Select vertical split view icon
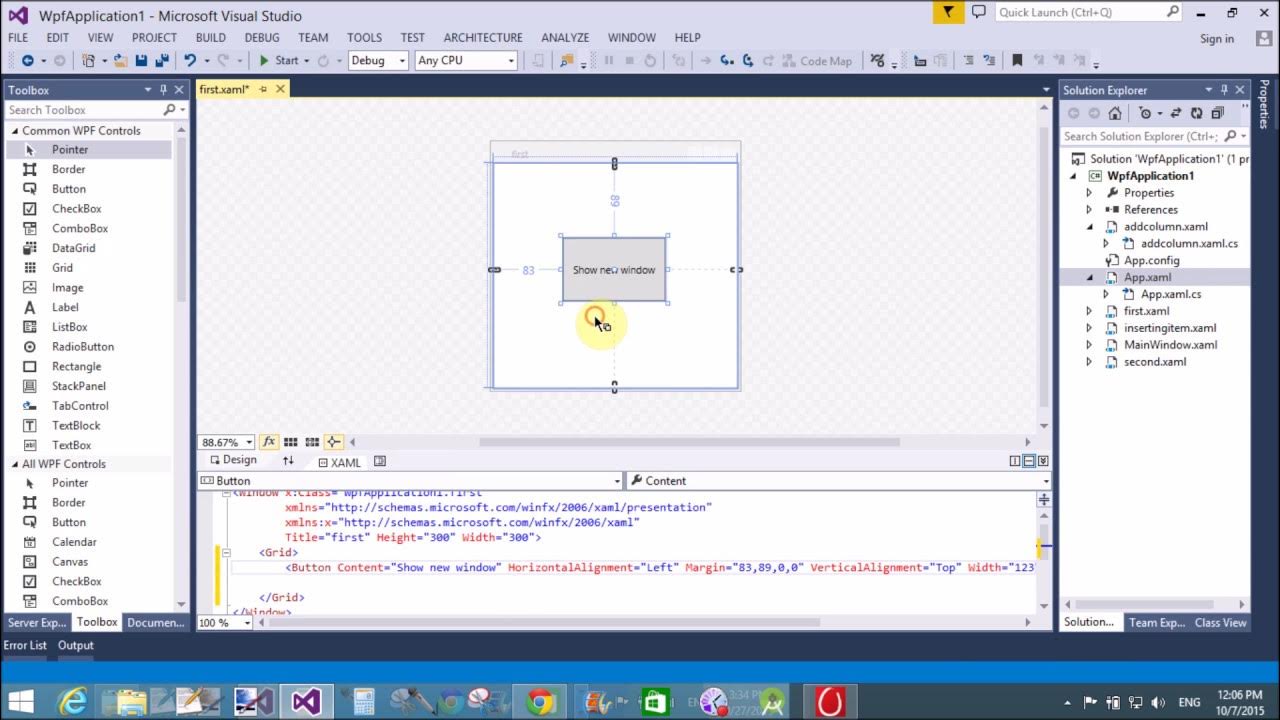The image size is (1280, 720). 1015,461
